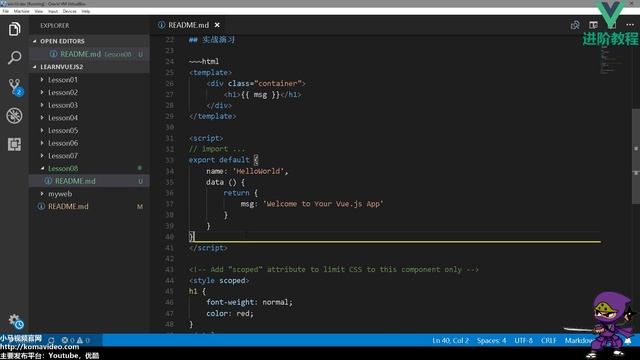Open the VirtualBox View menu
Viewport: 640px width, 360px height.
[38, 11]
